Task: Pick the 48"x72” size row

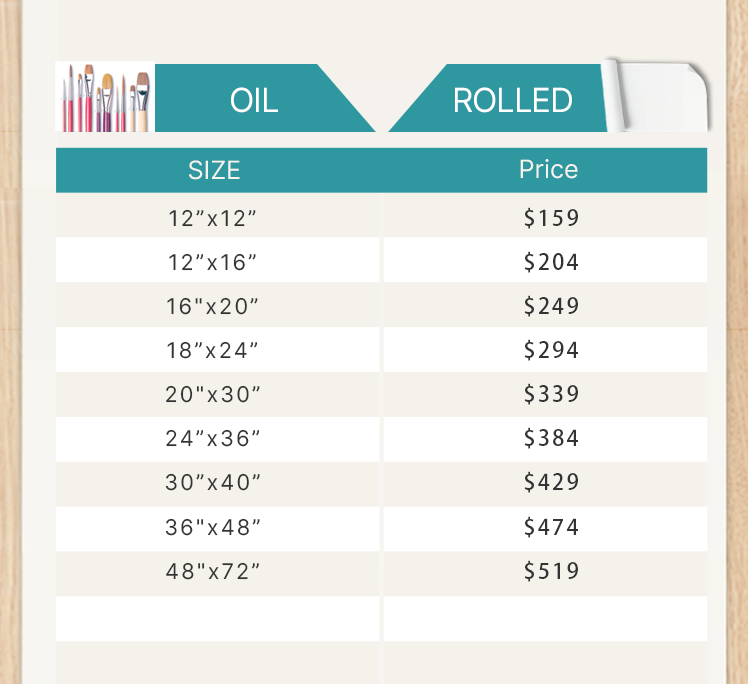Action: point(213,571)
